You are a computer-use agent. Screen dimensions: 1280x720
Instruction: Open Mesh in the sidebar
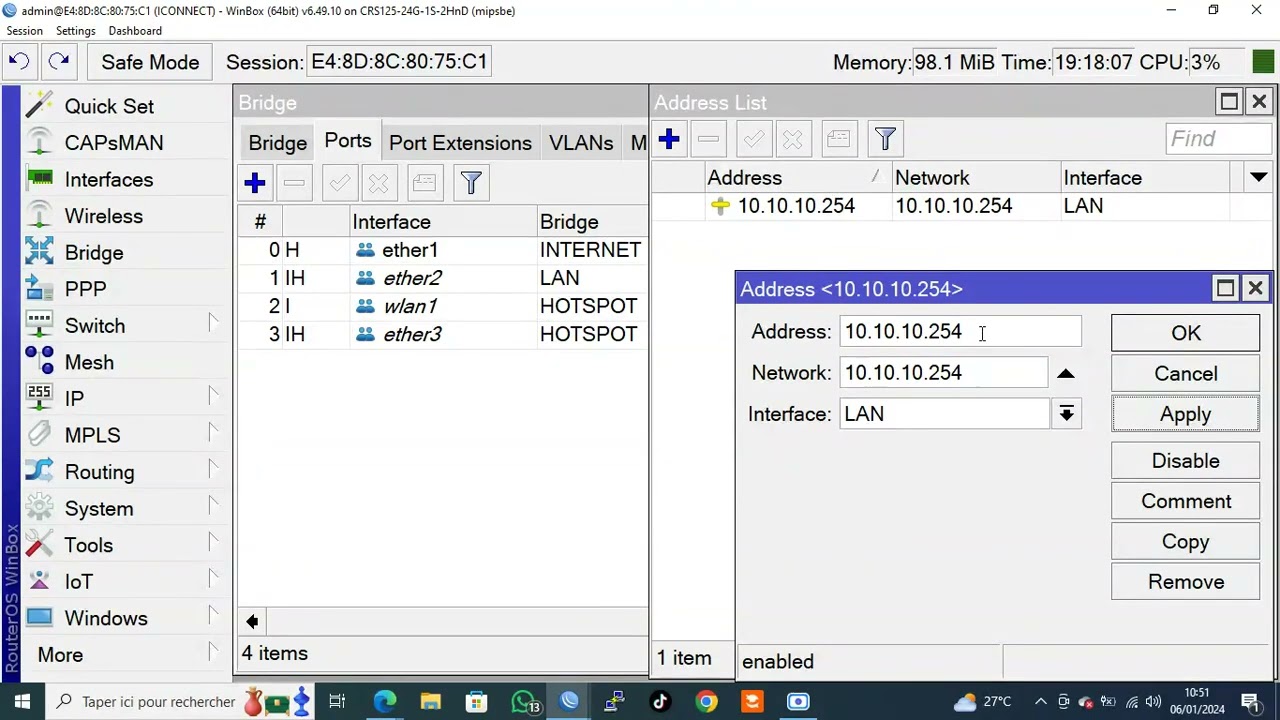coord(89,362)
